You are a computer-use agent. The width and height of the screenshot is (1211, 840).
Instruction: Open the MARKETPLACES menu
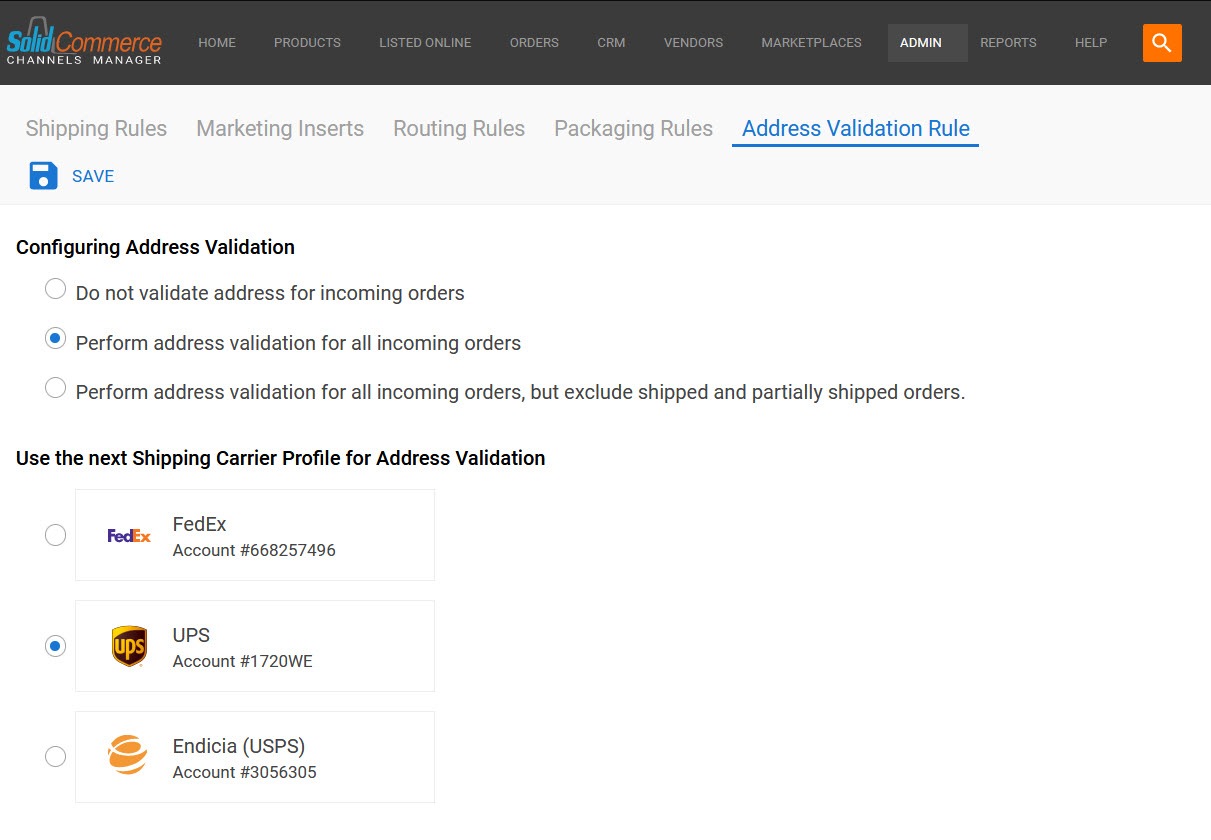(x=811, y=43)
